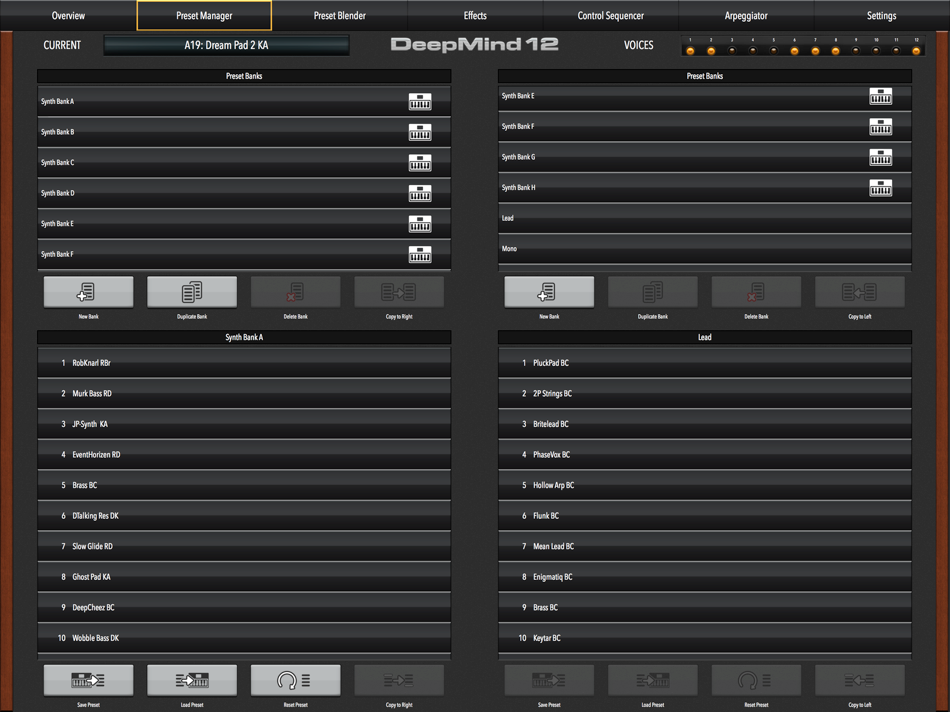Click the Load Preset icon on the left panel
Image resolution: width=950 pixels, height=712 pixels.
tap(191, 679)
